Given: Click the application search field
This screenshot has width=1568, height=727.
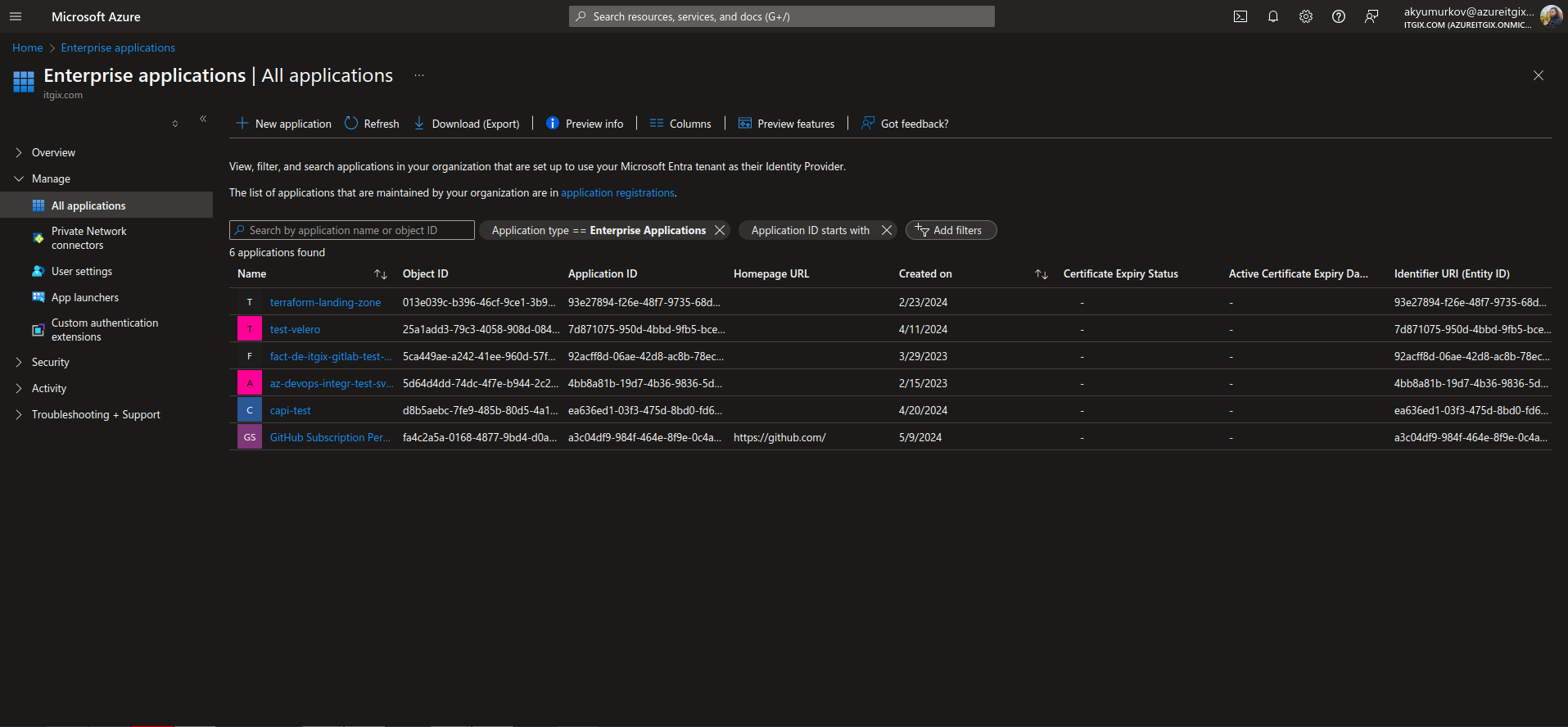Looking at the screenshot, I should pos(352,230).
